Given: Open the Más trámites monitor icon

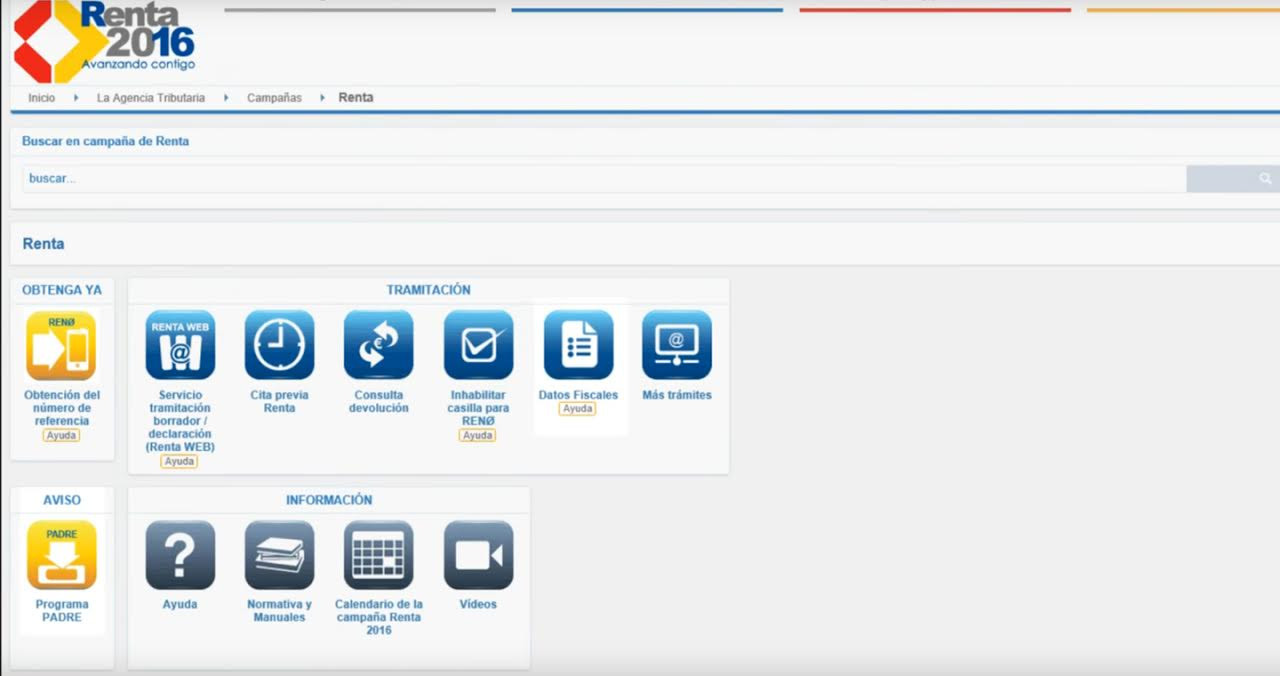Looking at the screenshot, I should pyautogui.click(x=677, y=345).
